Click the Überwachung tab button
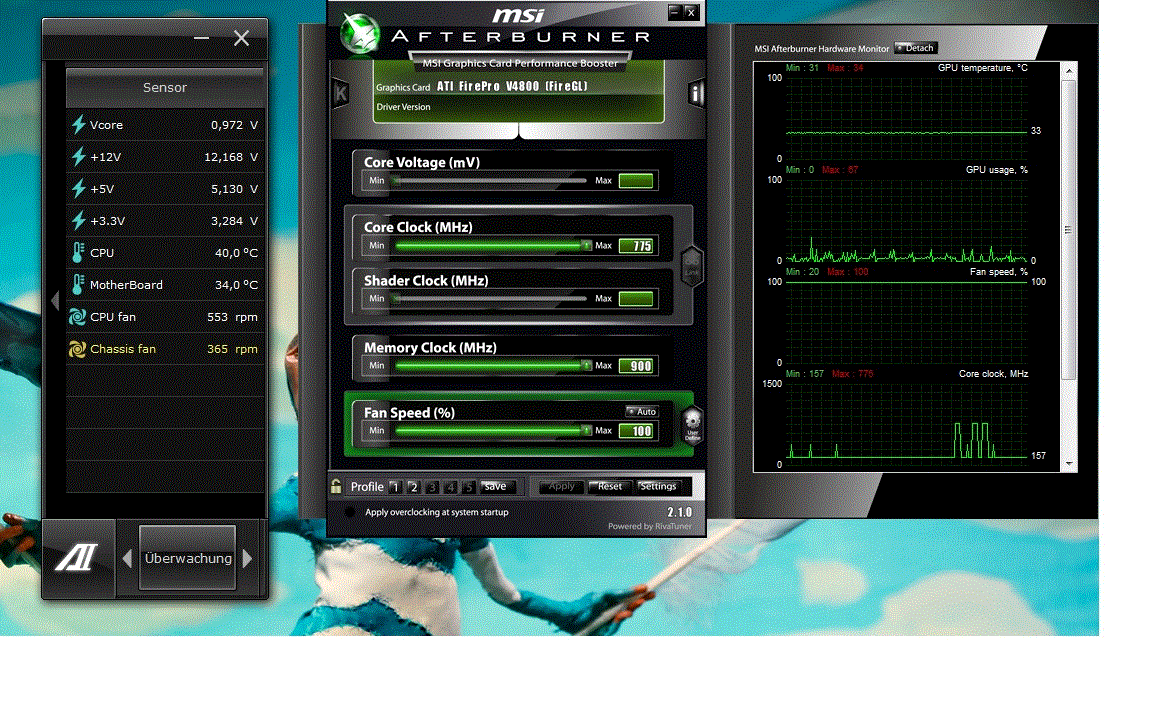The image size is (1152, 720). (x=187, y=558)
